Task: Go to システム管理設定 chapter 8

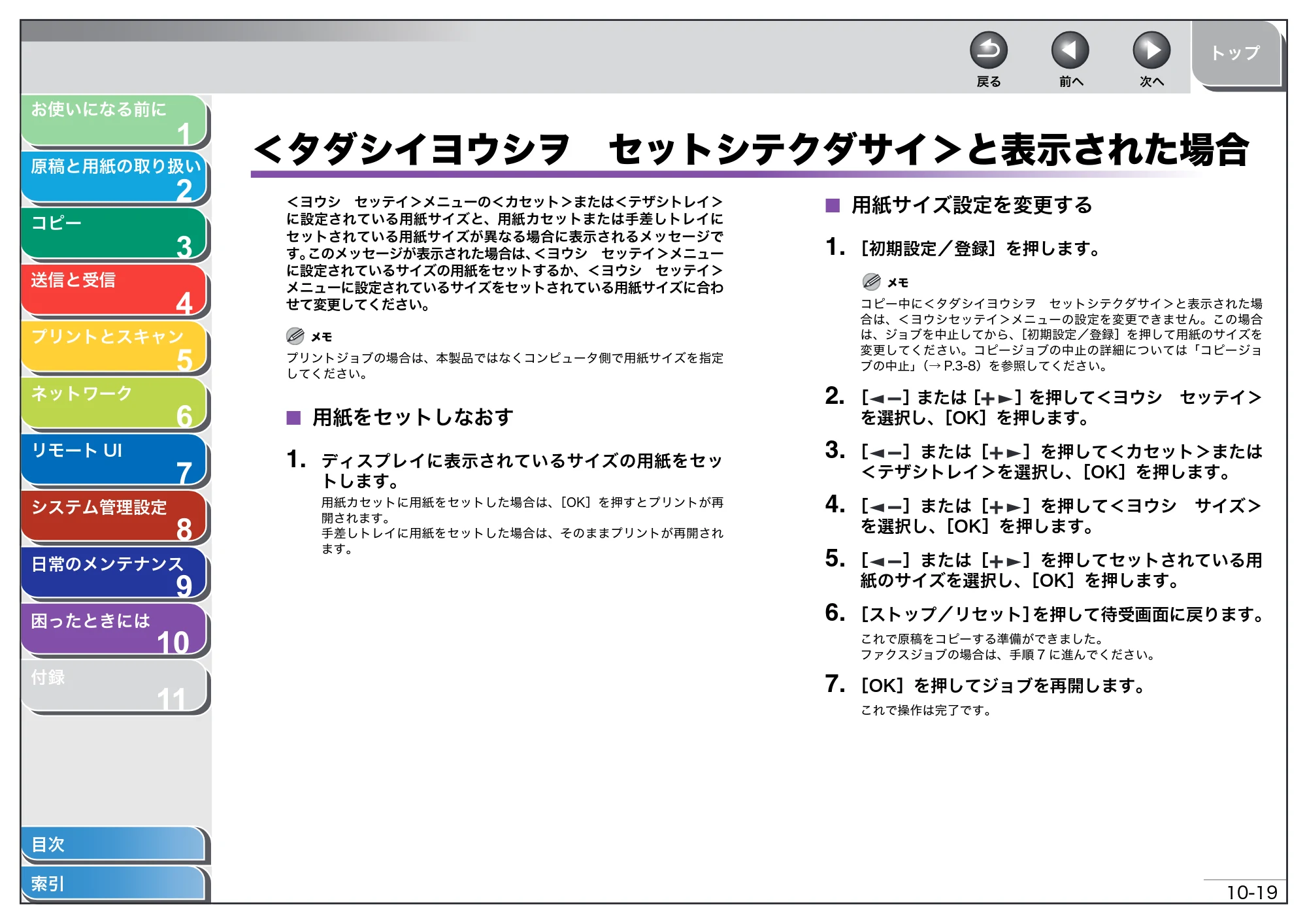Action: pos(114,518)
